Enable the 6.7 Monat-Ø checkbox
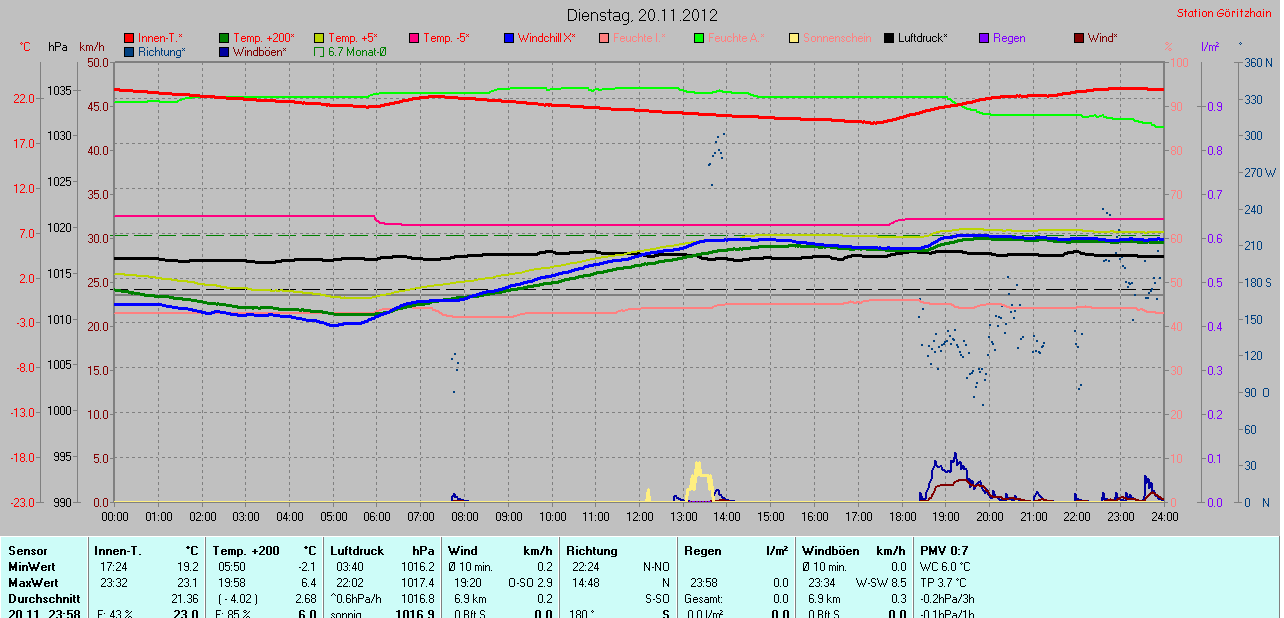 pyautogui.click(x=320, y=52)
